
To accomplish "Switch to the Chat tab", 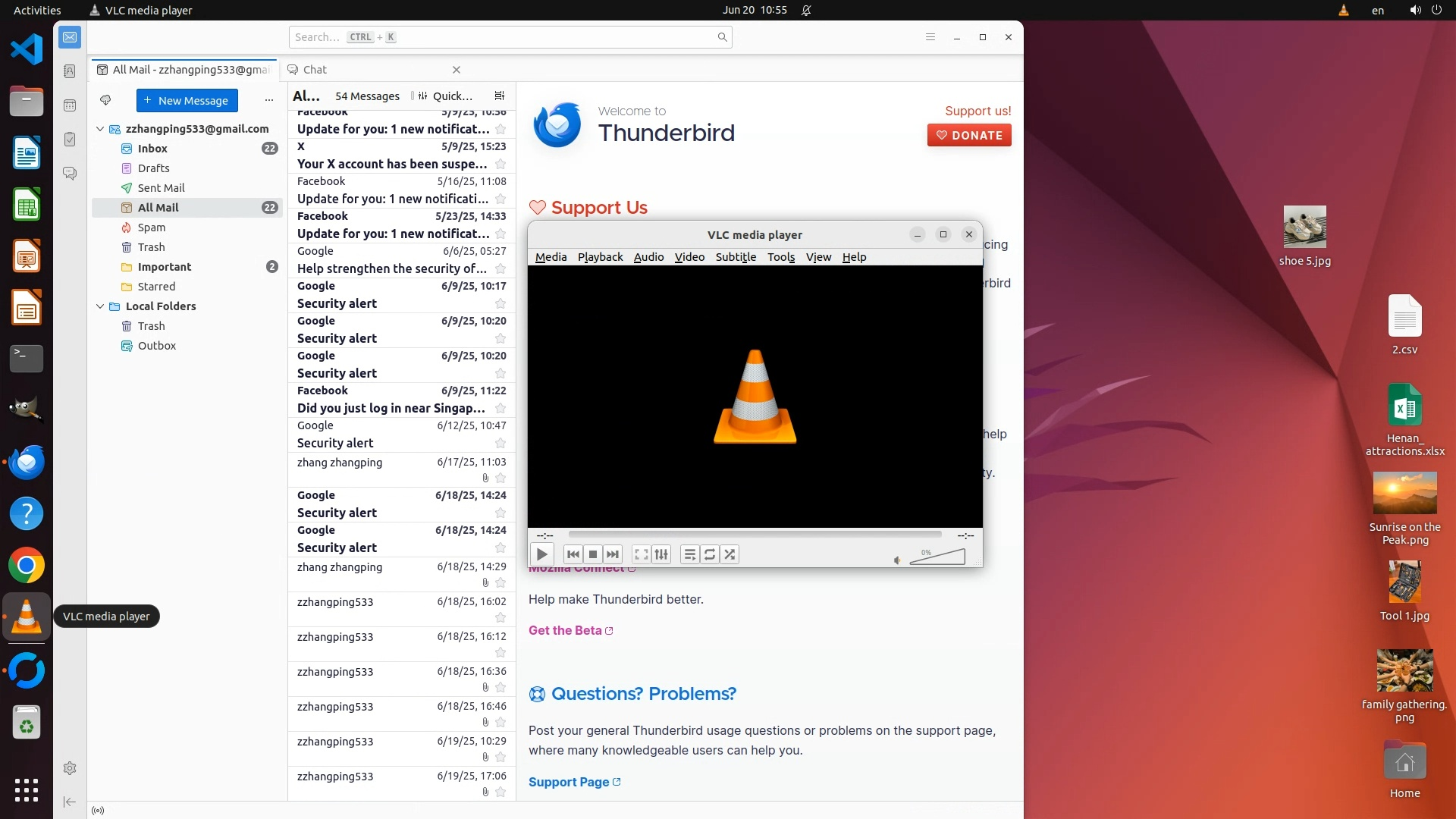I will click(x=315, y=70).
